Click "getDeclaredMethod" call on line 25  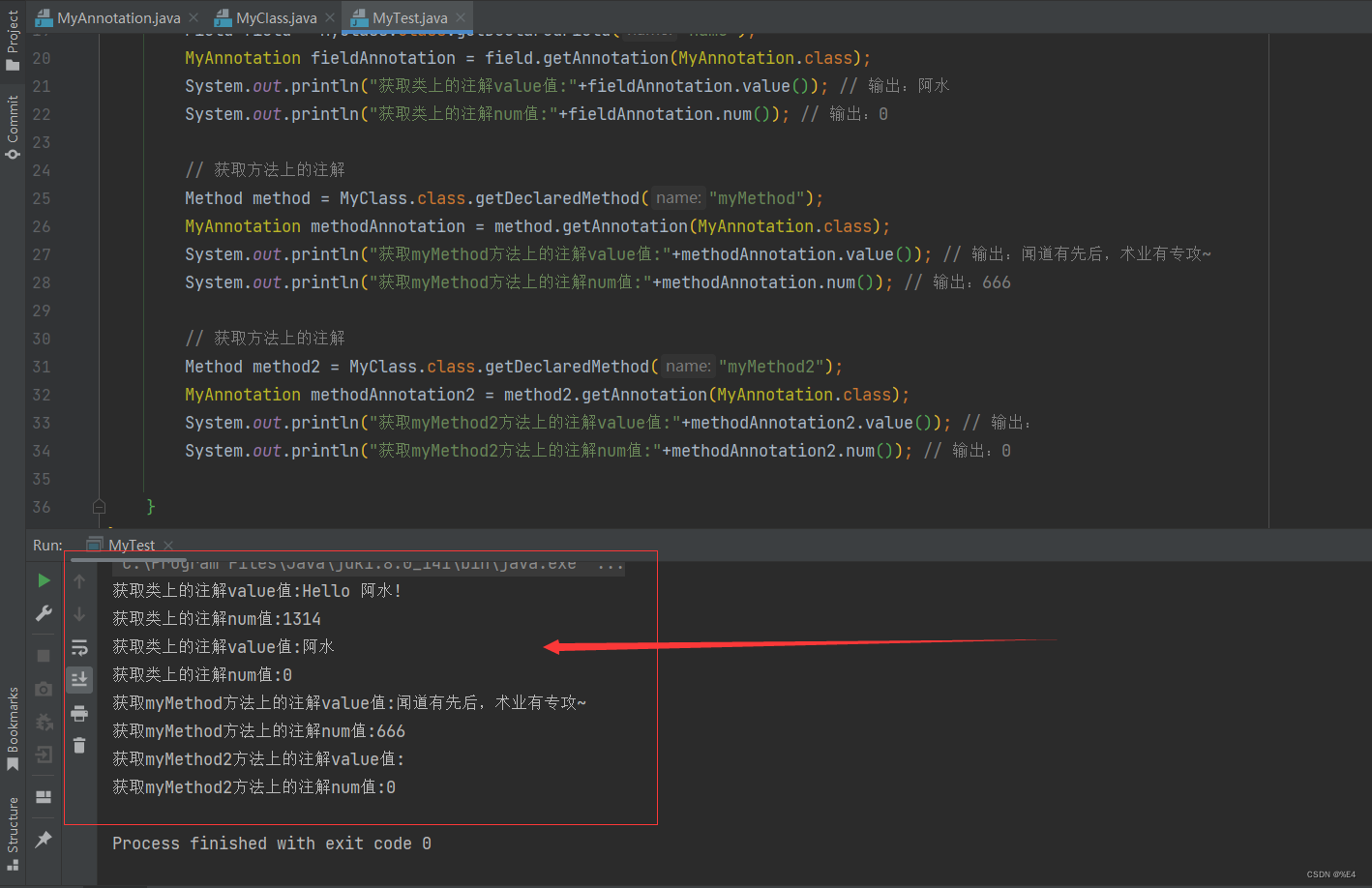[x=557, y=198]
